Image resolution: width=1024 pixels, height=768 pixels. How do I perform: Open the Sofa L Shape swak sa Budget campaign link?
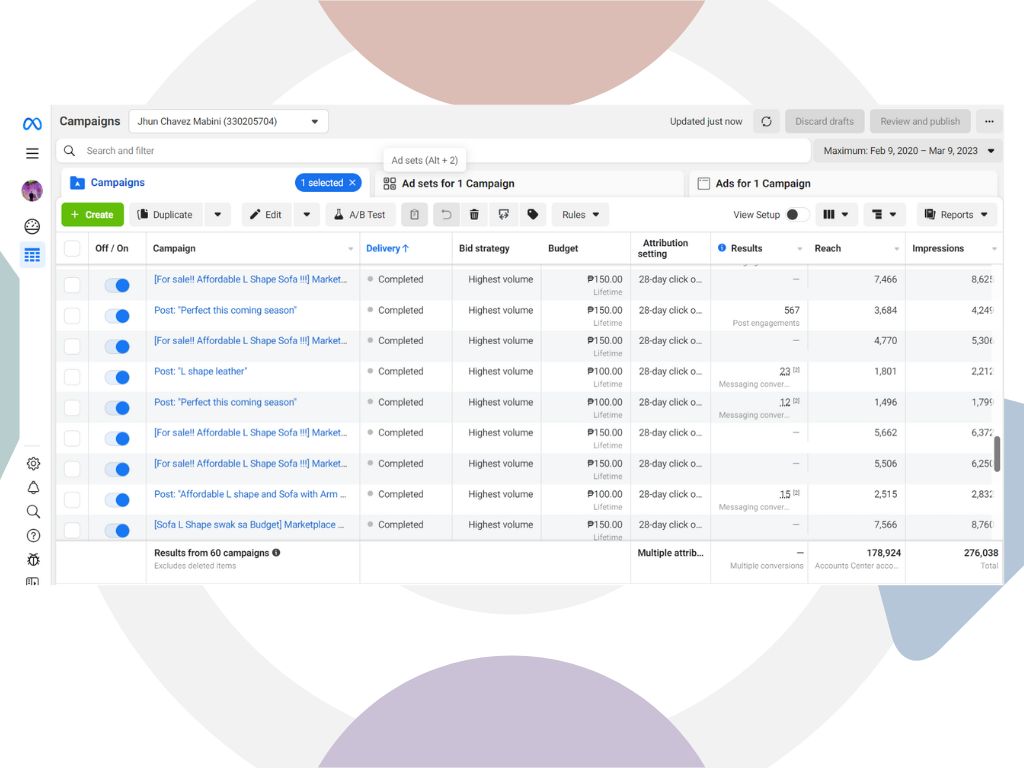pyautogui.click(x=249, y=524)
